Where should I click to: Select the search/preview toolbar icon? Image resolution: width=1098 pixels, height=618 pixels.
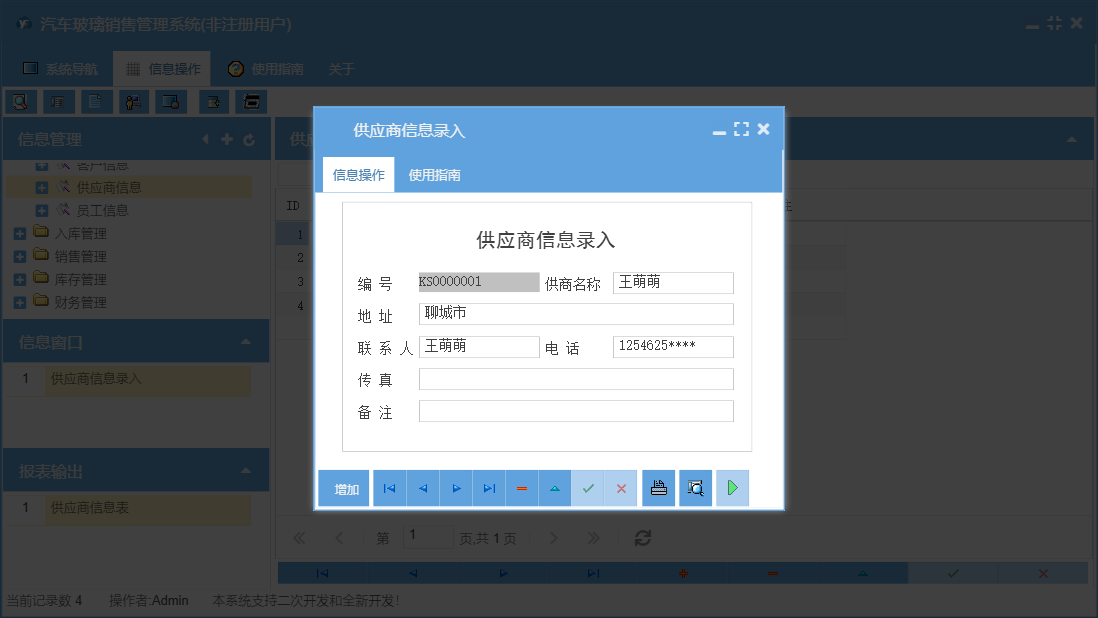20,101
